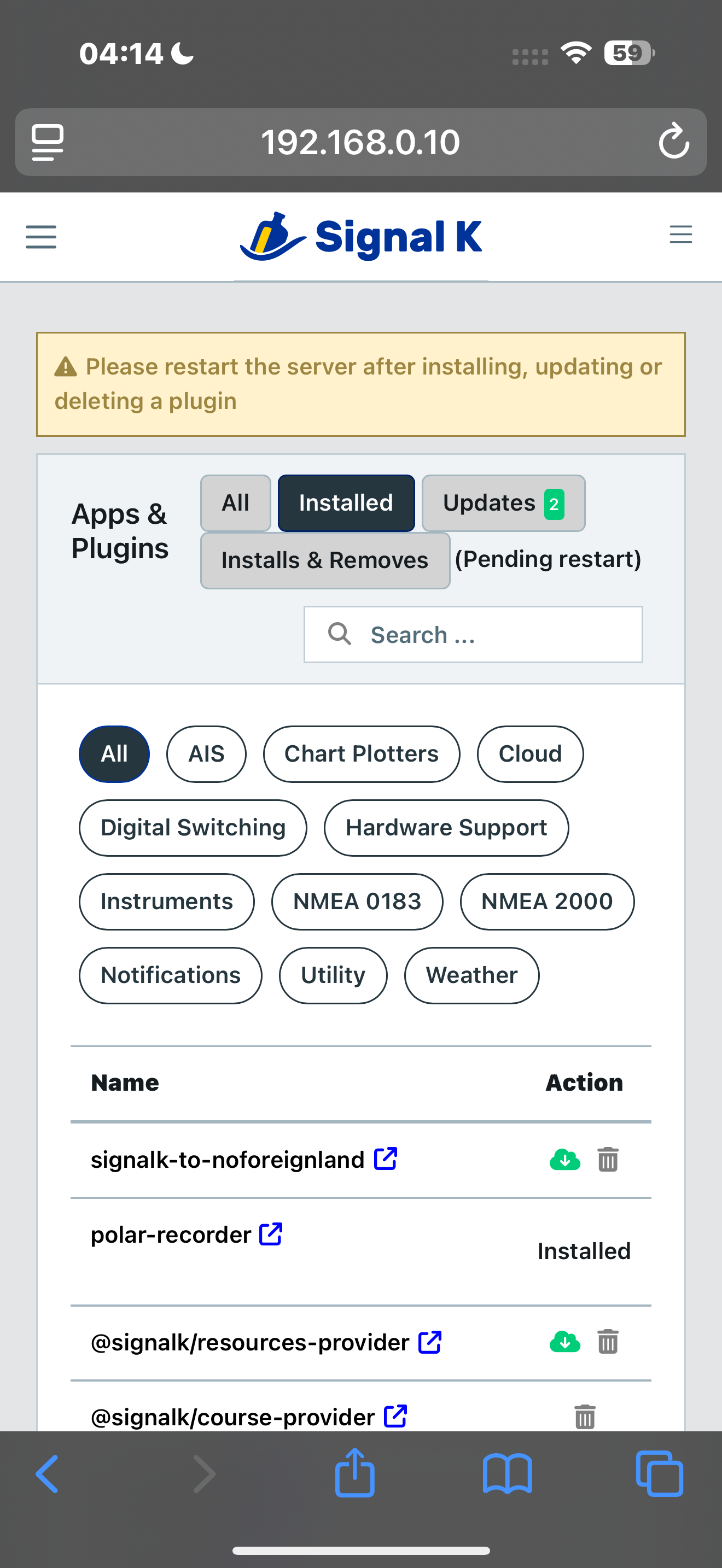This screenshot has width=722, height=1568.
Task: Open the left hamburger sidebar menu
Action: (x=41, y=236)
